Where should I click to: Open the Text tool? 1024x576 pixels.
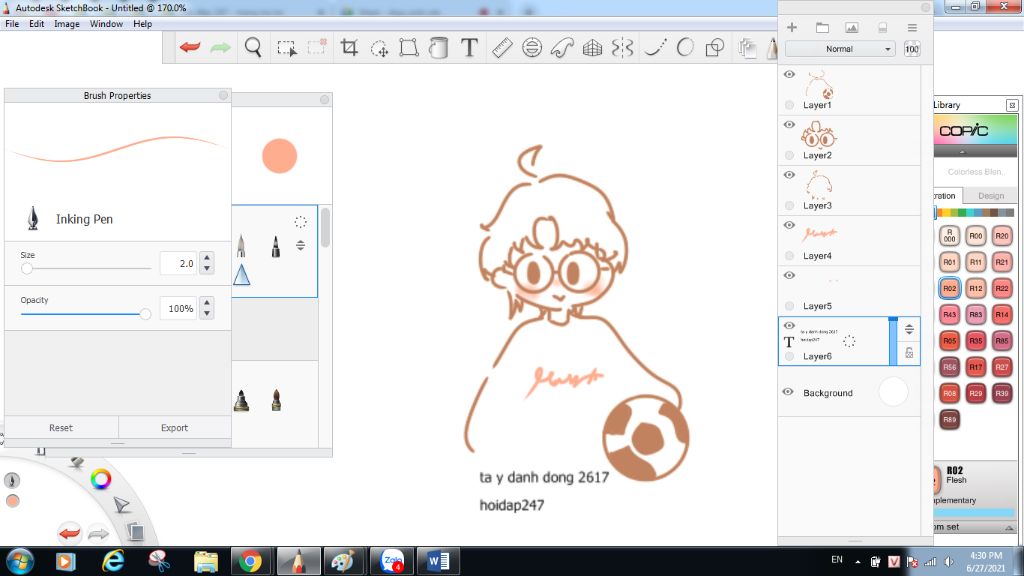pyautogui.click(x=469, y=48)
